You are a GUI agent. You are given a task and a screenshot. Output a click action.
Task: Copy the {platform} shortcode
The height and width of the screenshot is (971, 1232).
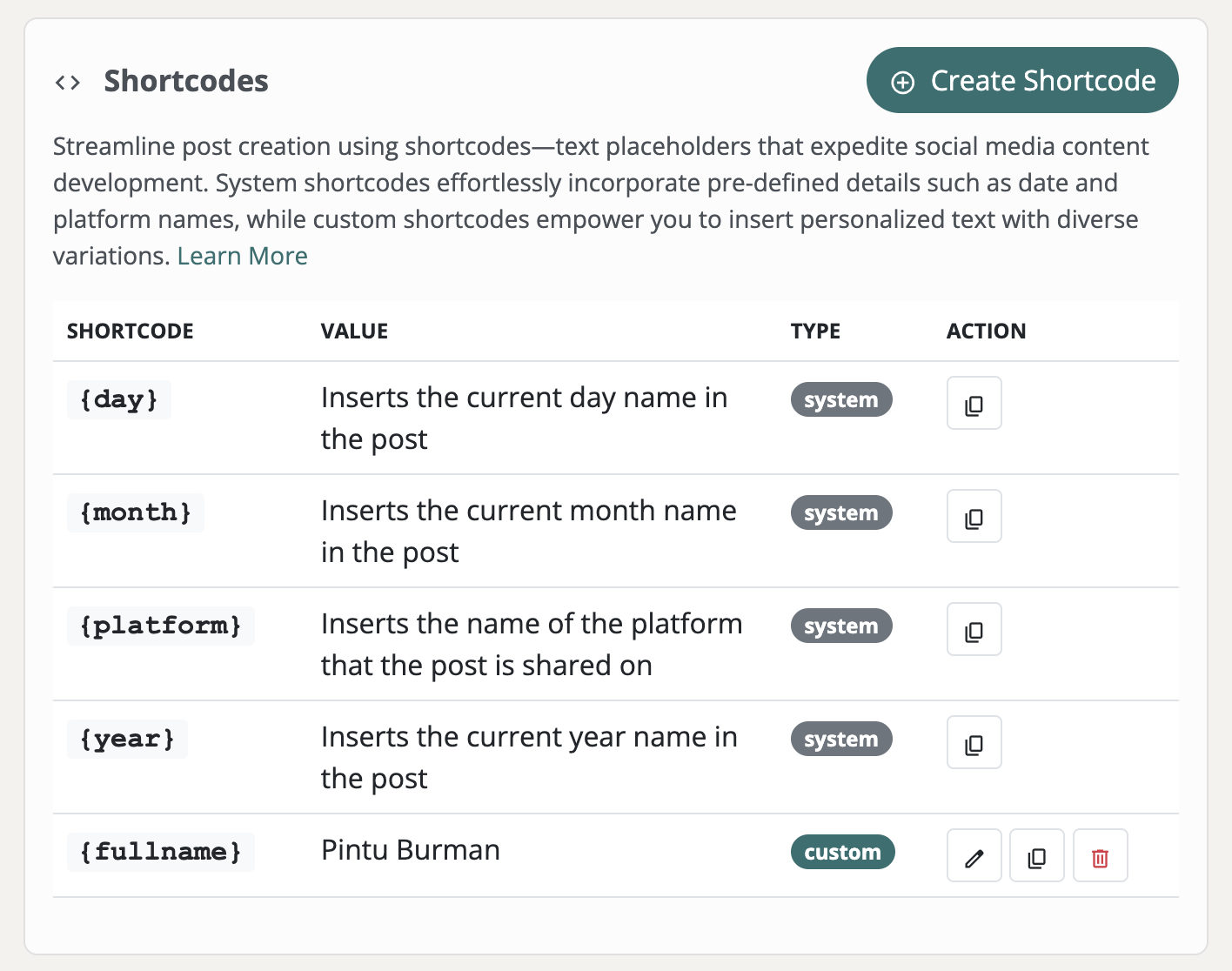(974, 630)
